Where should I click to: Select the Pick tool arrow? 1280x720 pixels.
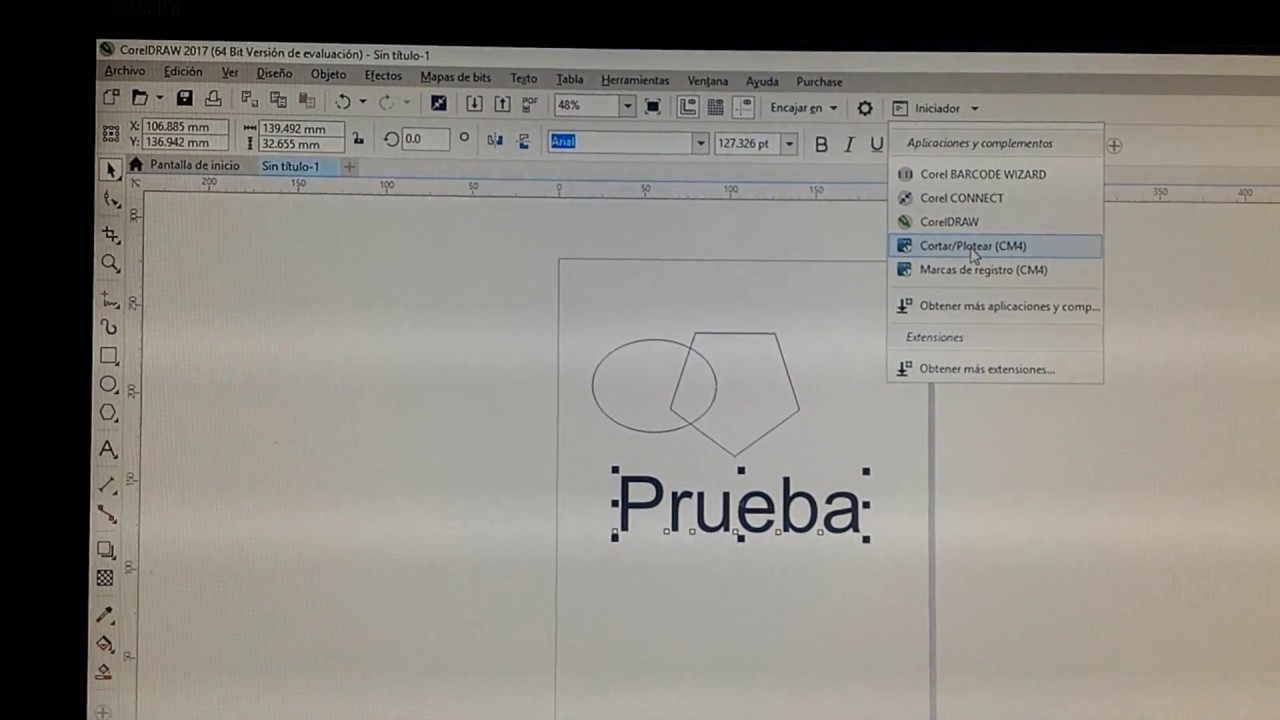click(111, 170)
